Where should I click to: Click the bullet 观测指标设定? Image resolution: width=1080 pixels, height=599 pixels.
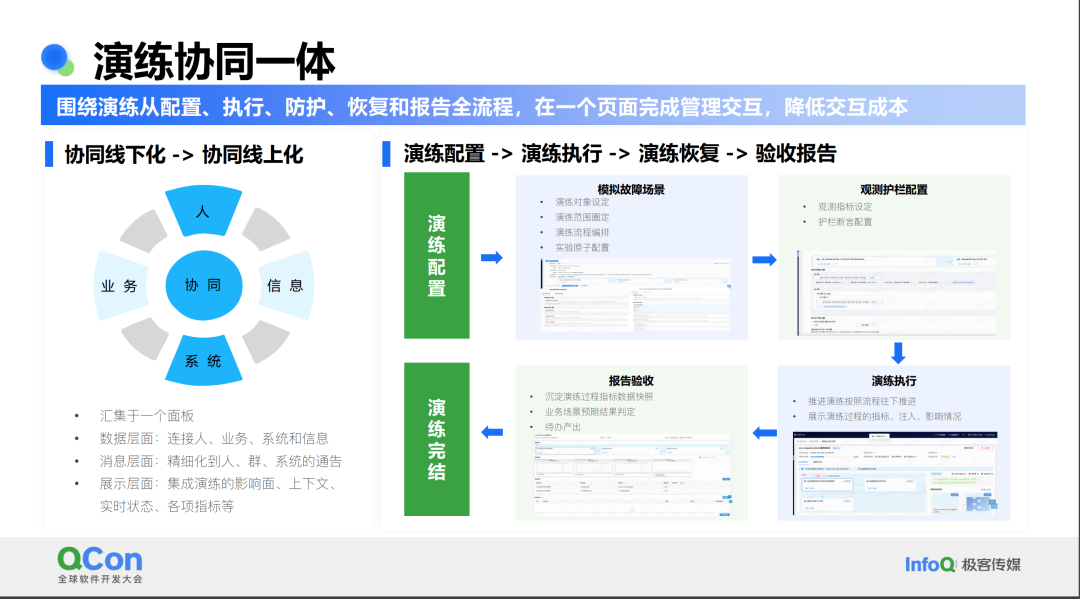845,207
